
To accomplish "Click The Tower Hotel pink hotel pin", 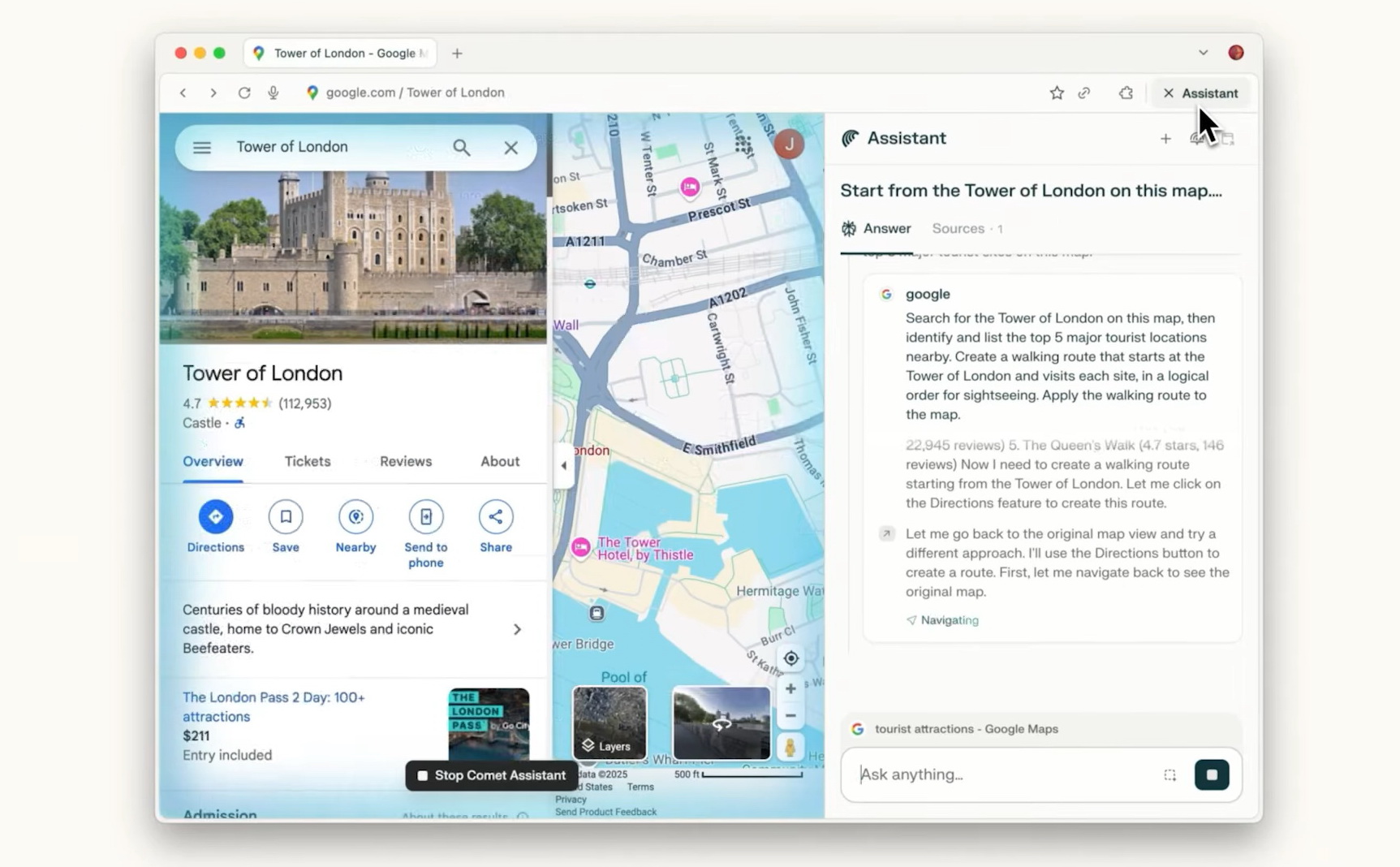I will [581, 547].
